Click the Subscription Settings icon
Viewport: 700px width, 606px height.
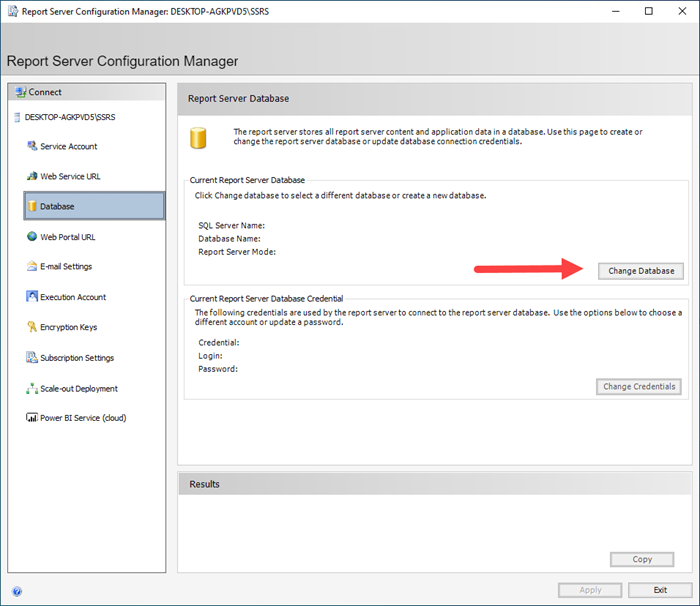click(32, 357)
